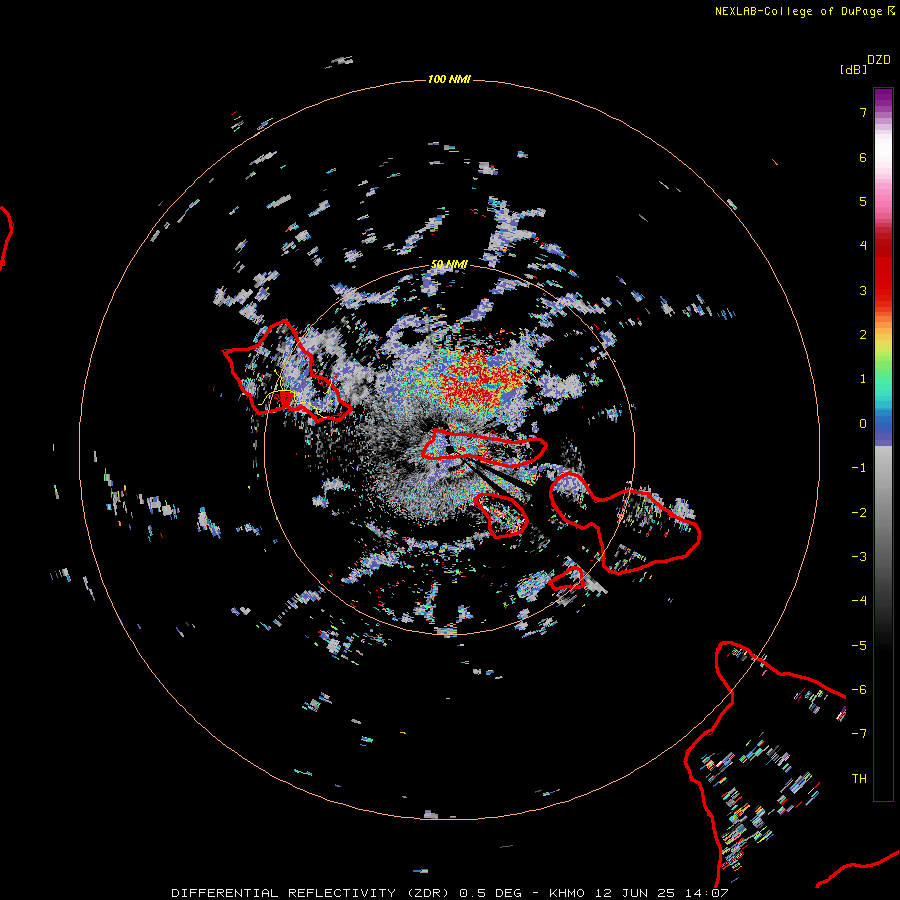
Task: Click the 2 dB value on the scale
Action: point(863,335)
